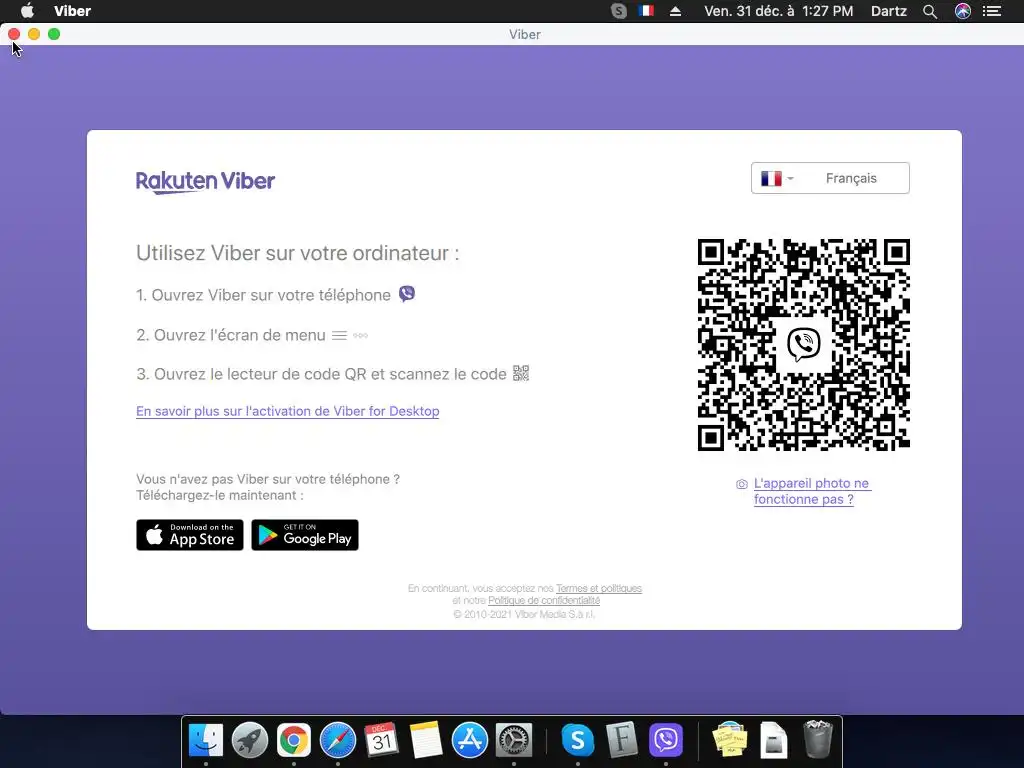Viewport: 1024px width, 768px height.
Task: Click the QR scanner icon in step 3
Action: [520, 373]
